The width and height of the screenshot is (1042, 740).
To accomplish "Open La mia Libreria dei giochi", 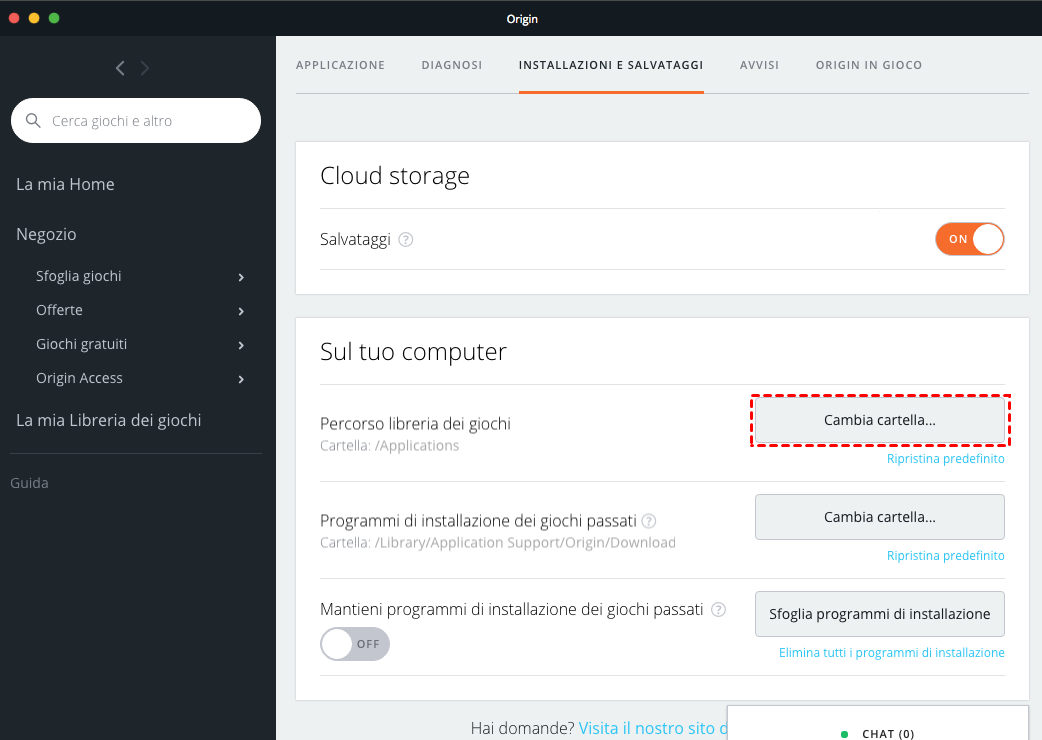I will click(109, 420).
